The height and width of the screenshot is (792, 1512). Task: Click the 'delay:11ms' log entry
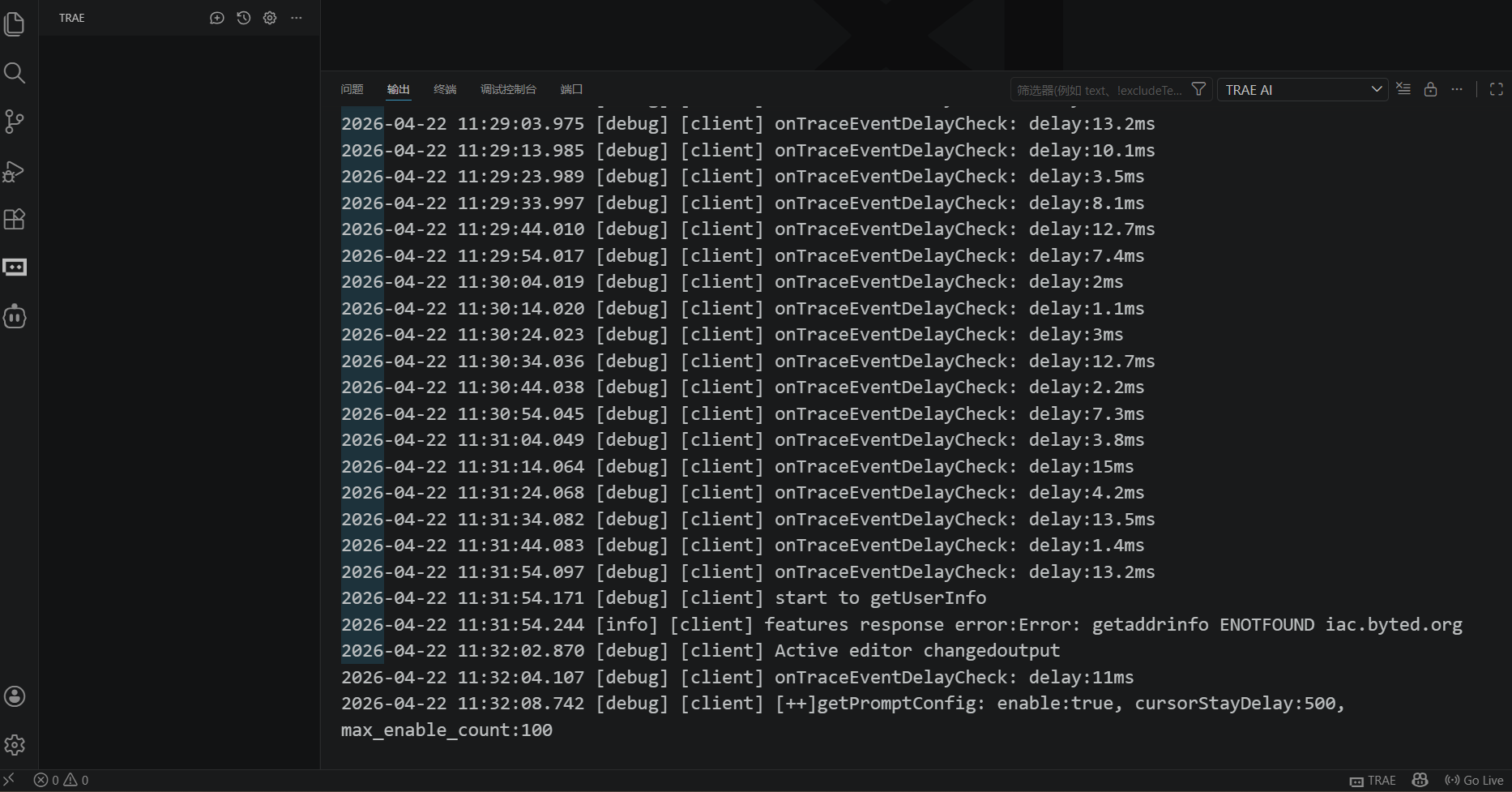click(1081, 677)
